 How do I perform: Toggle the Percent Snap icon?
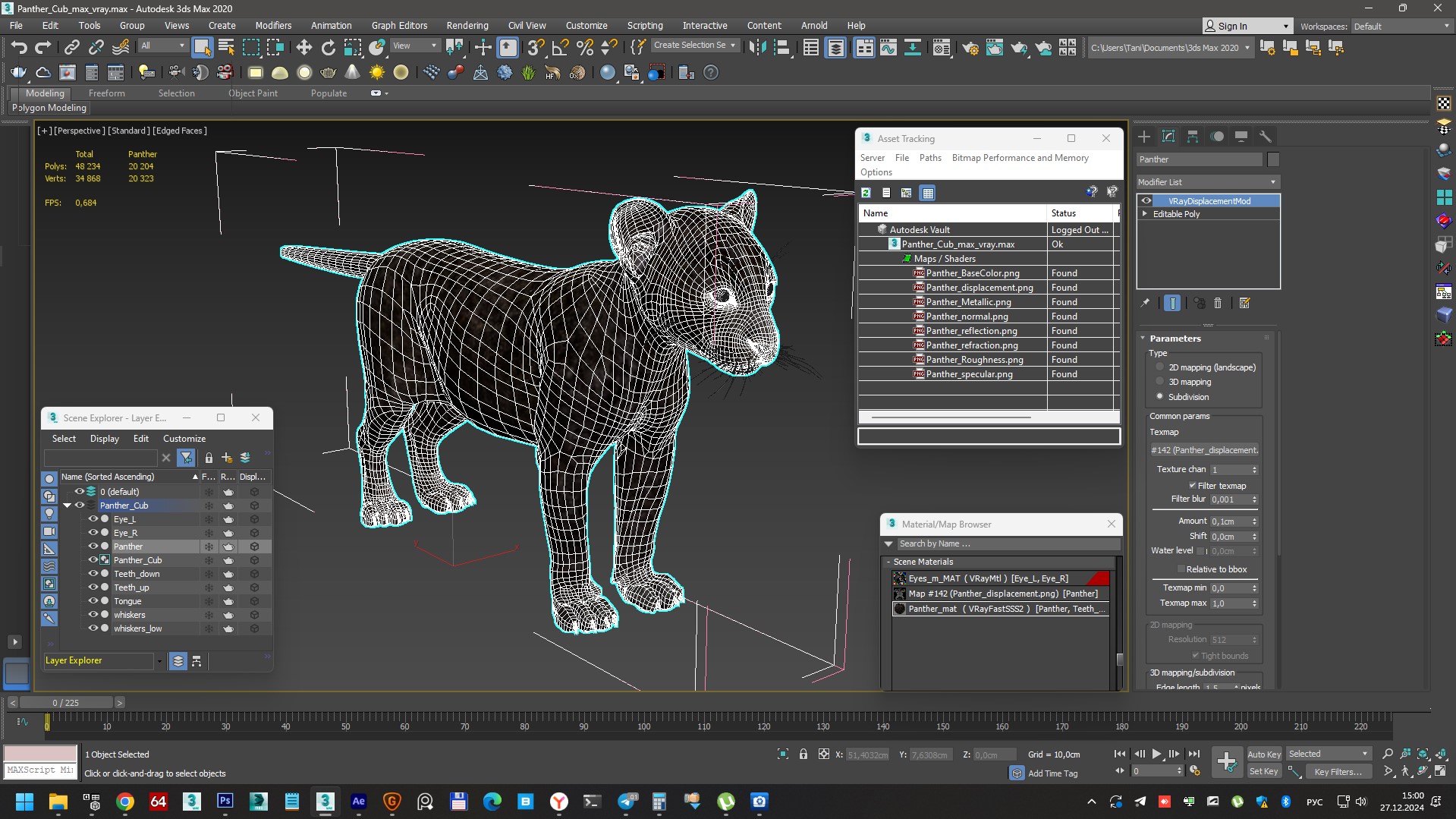pyautogui.click(x=585, y=48)
